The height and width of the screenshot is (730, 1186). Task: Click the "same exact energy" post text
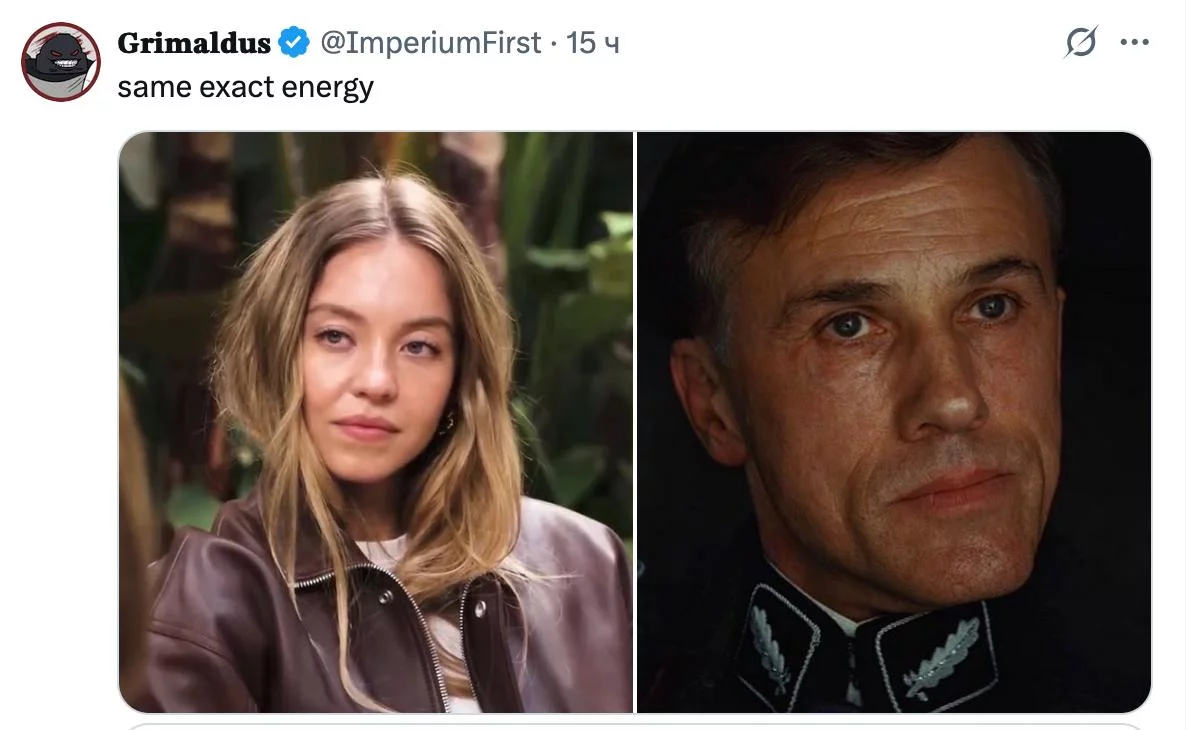coord(245,87)
